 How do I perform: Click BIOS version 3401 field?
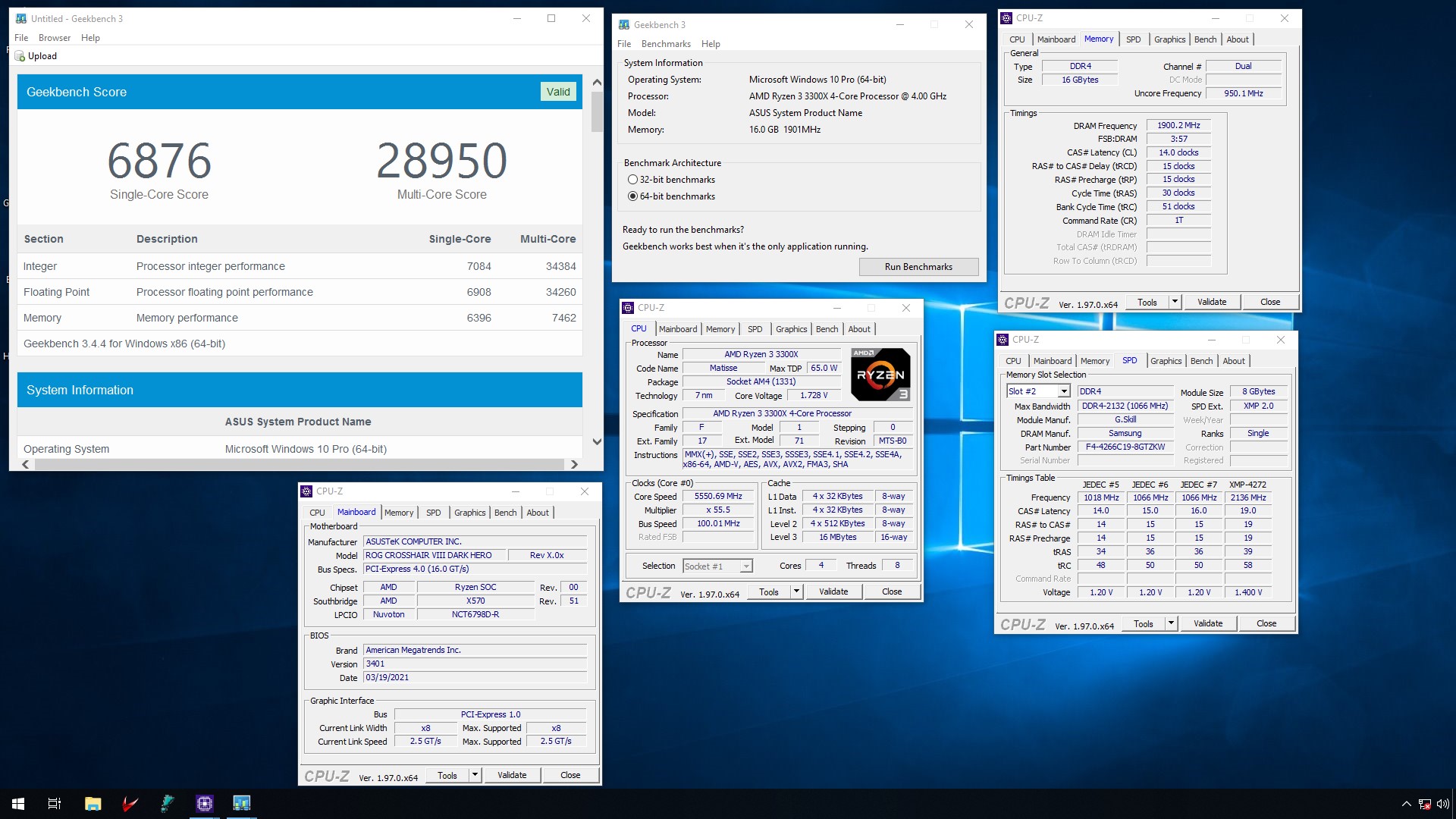(475, 664)
